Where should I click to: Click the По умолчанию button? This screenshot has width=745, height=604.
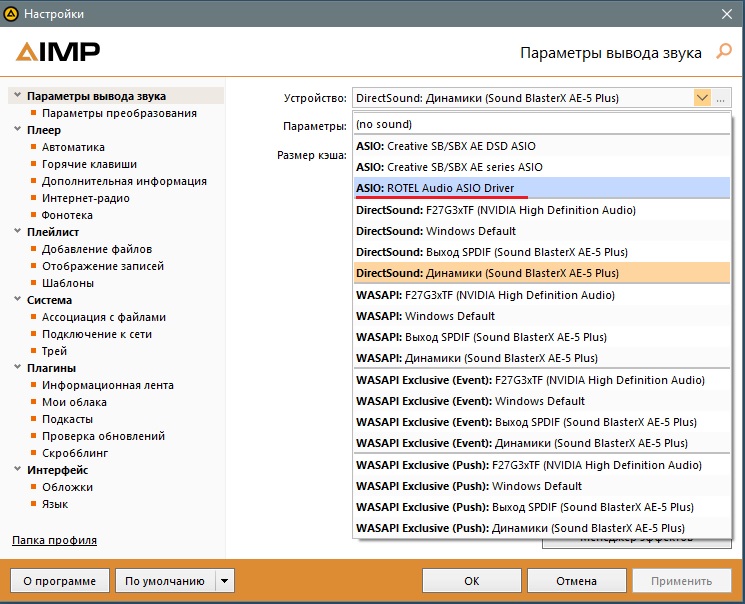165,581
